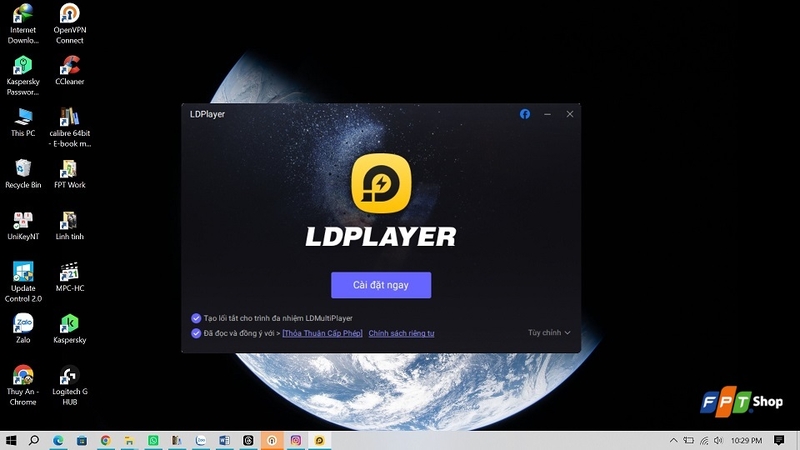Select the green Kaspersky desktop icon
The width and height of the screenshot is (800, 450).
pos(69,329)
